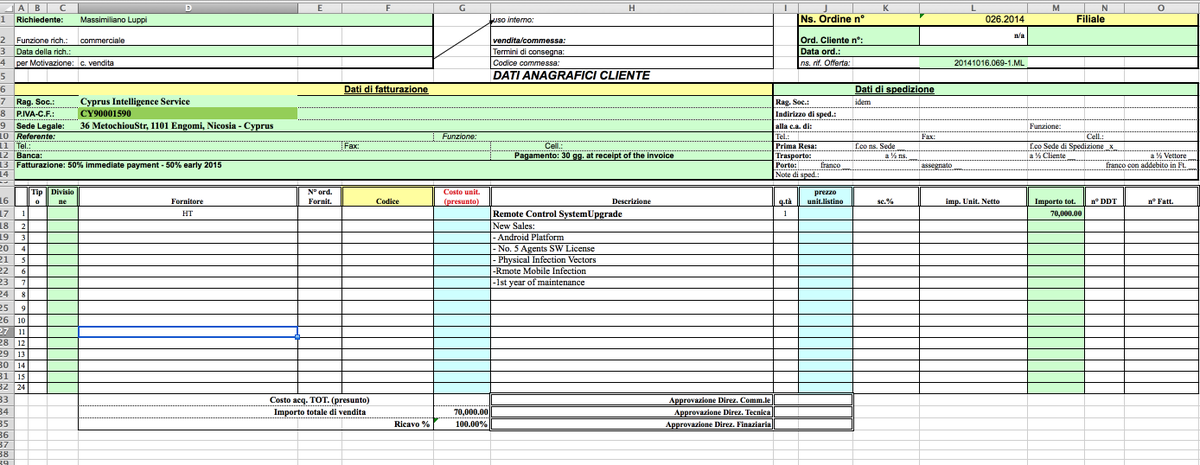Click 'Codice commessa:' cell

pyautogui.click(x=632, y=62)
